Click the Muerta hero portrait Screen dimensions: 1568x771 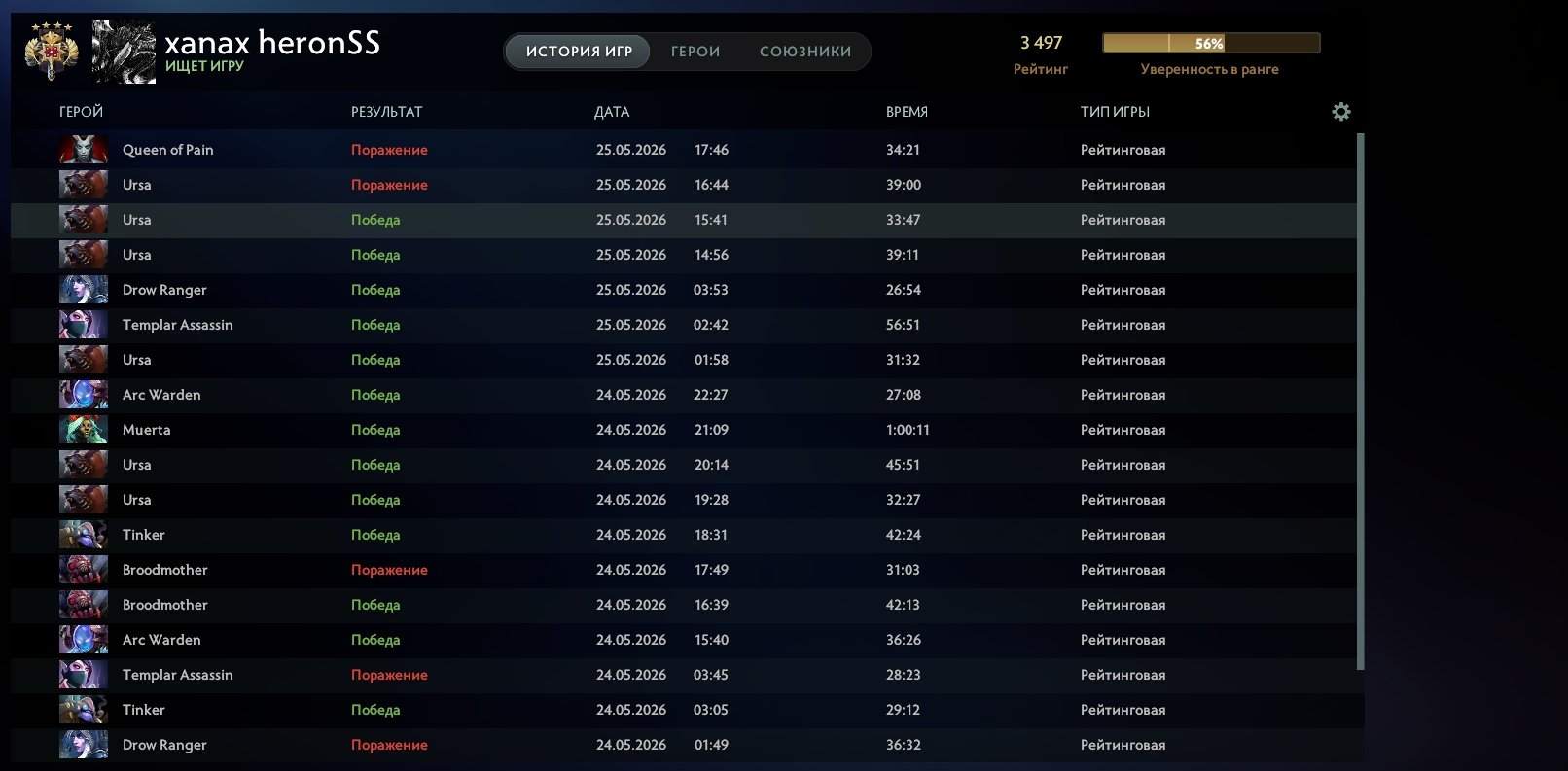tap(84, 430)
